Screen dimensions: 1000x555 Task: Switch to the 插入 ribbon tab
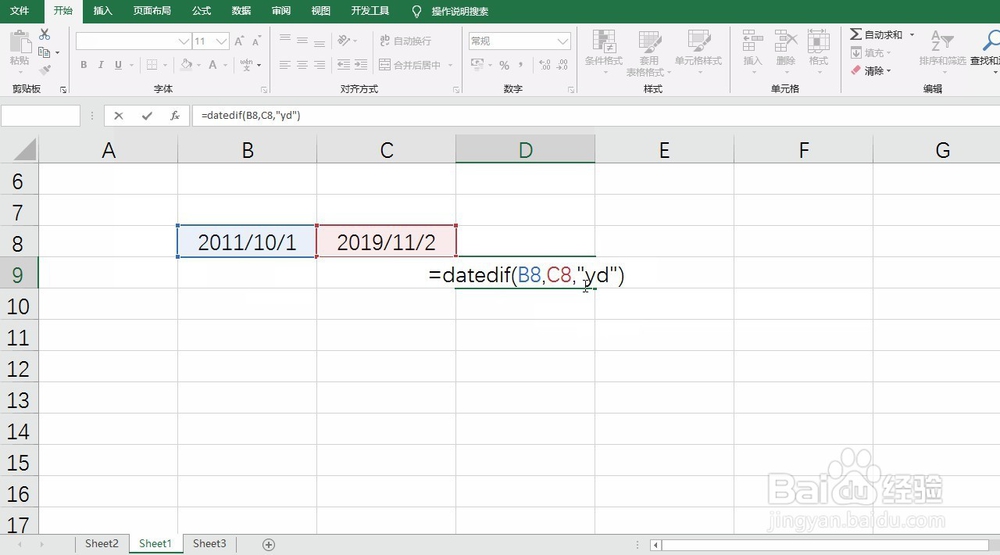(103, 11)
